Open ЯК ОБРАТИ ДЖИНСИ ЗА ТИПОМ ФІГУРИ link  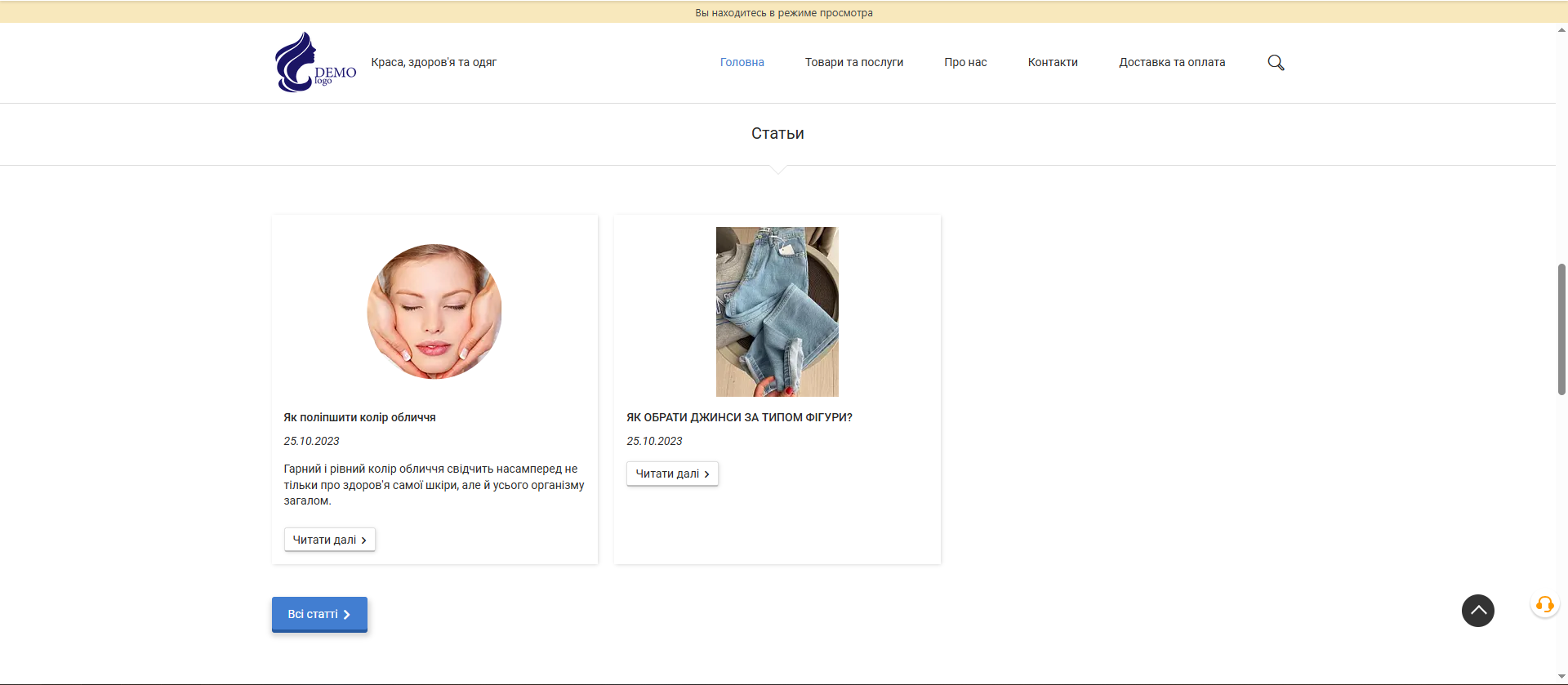coord(739,417)
